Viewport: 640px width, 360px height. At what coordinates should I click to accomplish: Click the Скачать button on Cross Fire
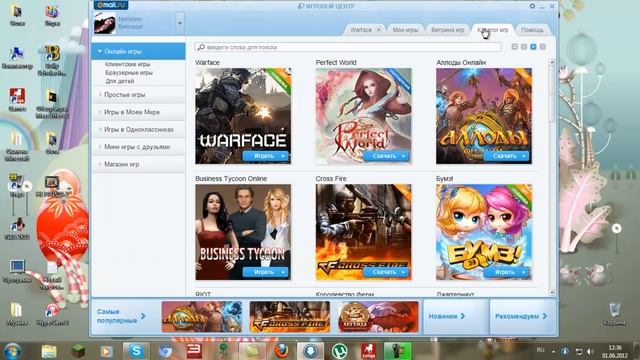point(386,272)
